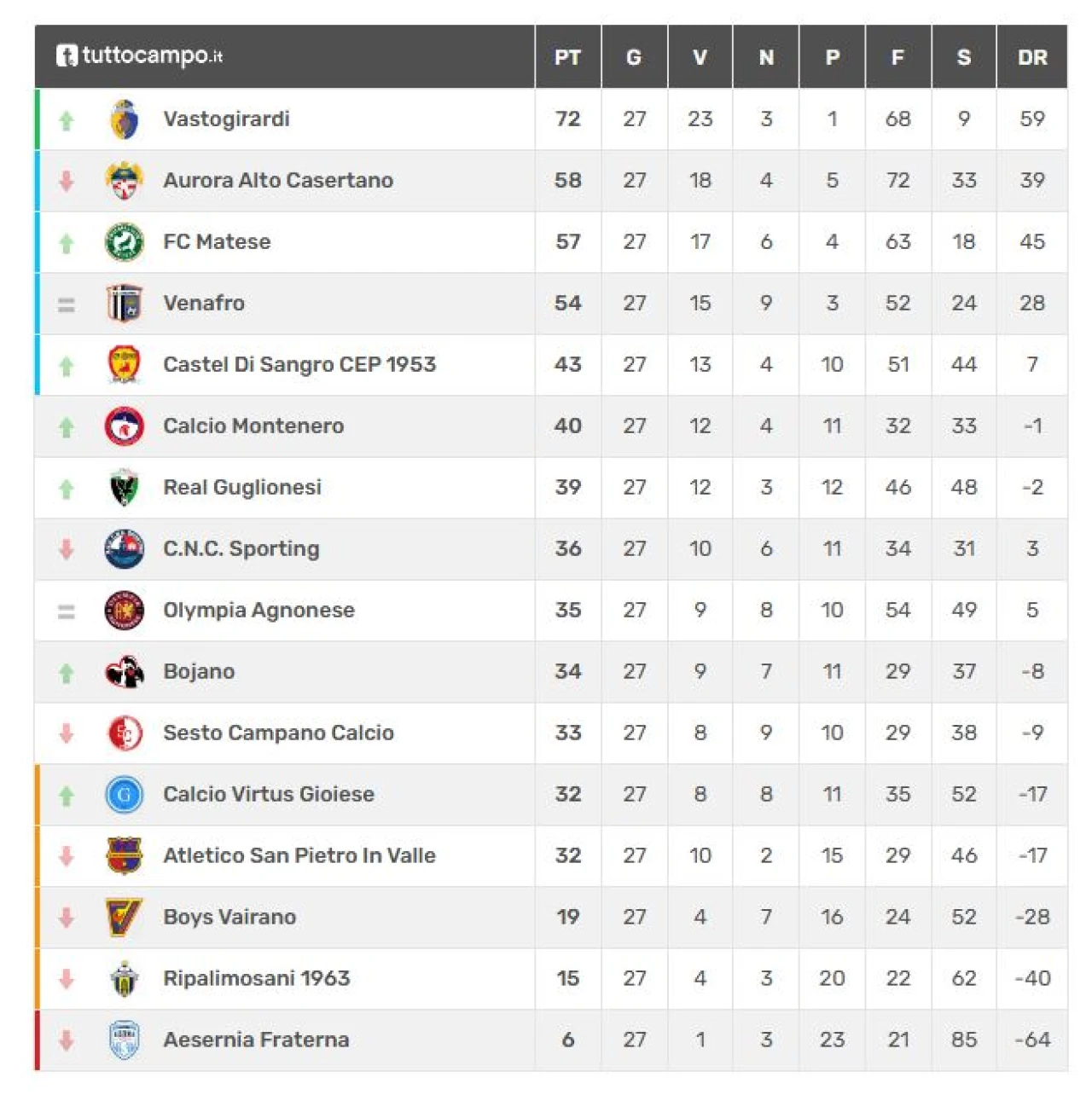Select the DR column header
Screen dimensions: 1092x1095
[1032, 57]
